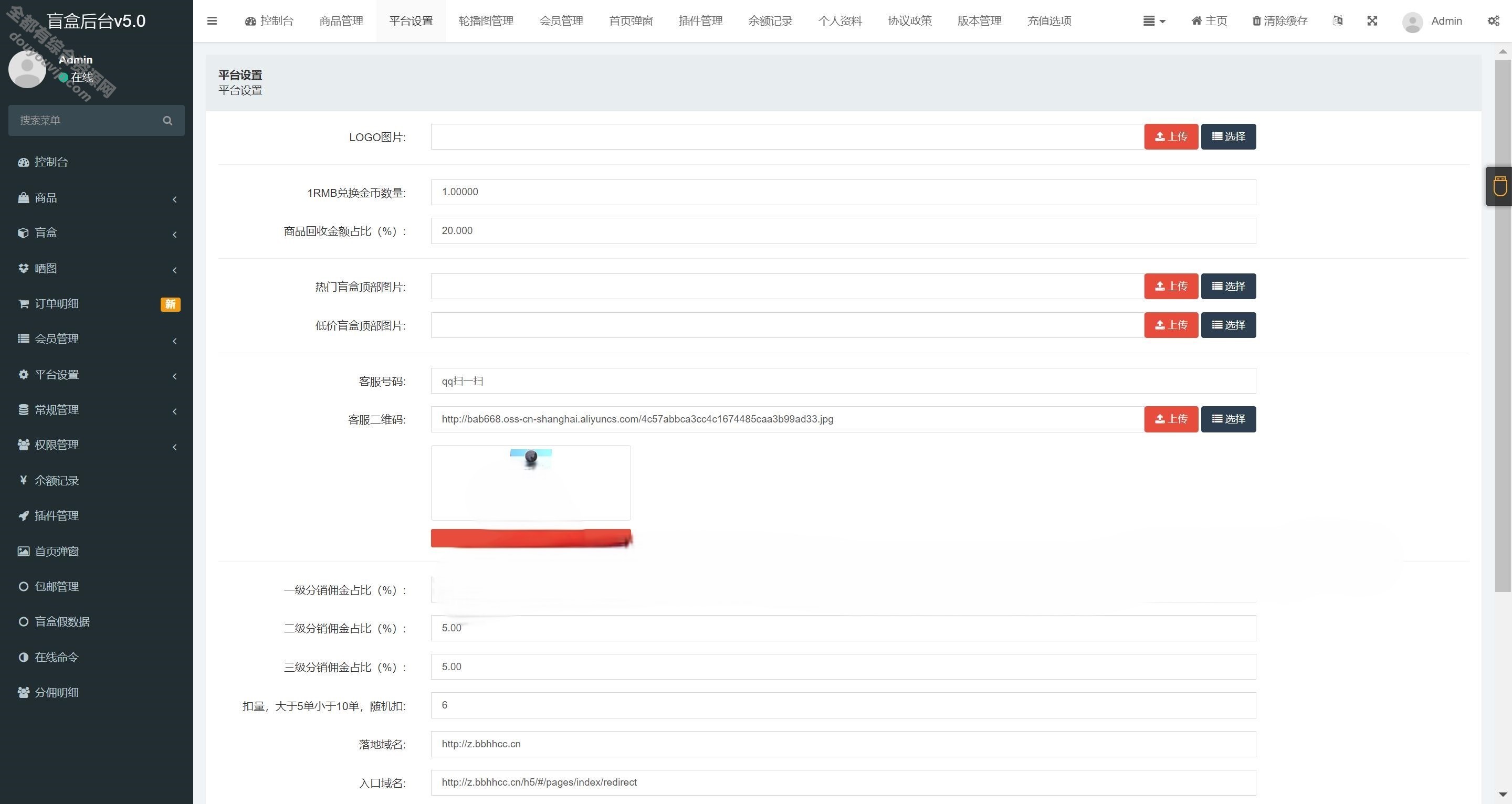Switch to the 轮播图管理 top tab
Viewport: 1512px width, 804px height.
pos(486,21)
